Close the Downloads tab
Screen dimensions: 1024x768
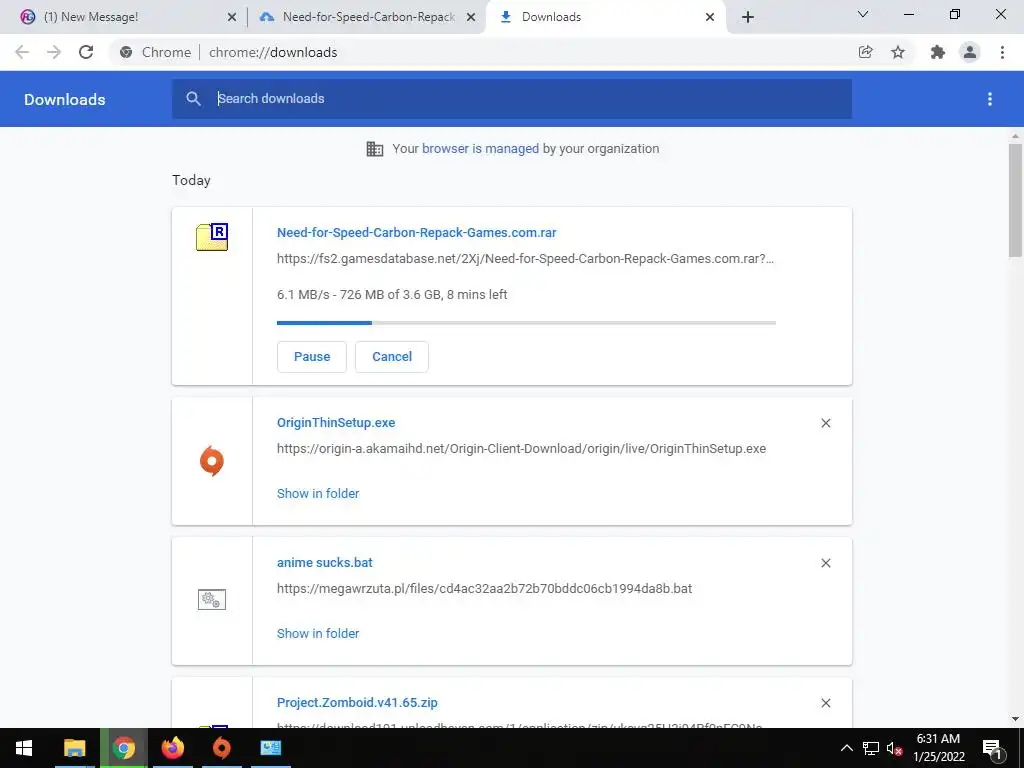(710, 17)
